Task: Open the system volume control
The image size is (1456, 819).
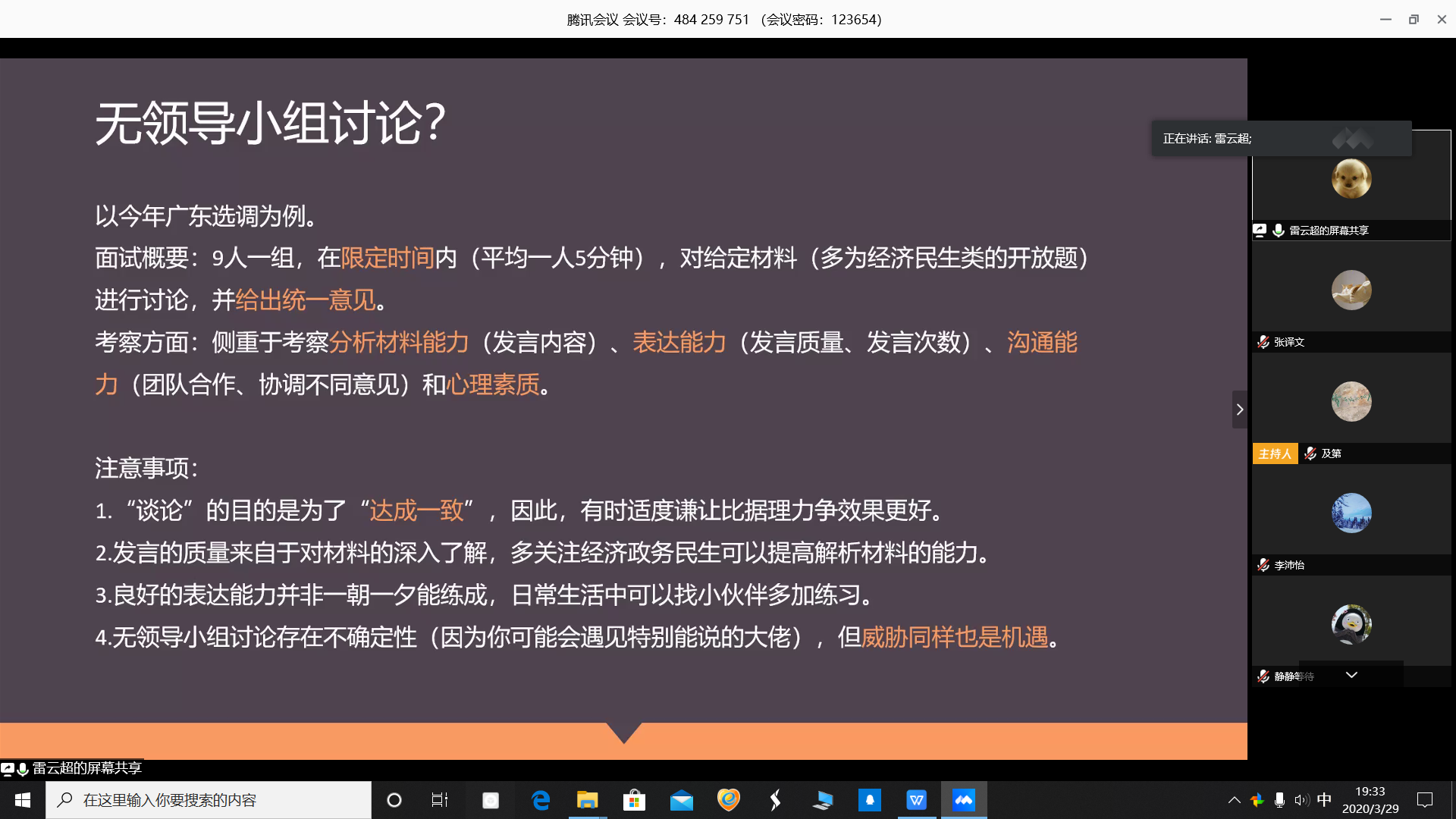Action: pyautogui.click(x=1302, y=800)
